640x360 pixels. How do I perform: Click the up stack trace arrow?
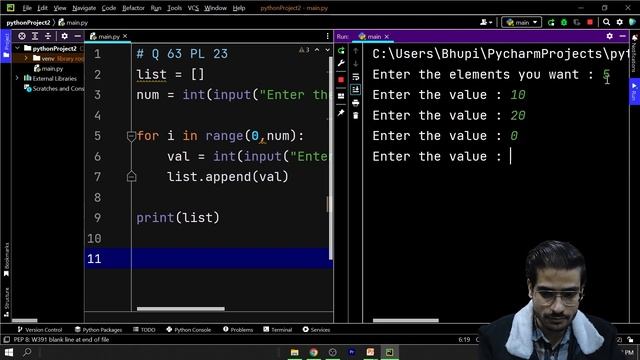coord(356,51)
